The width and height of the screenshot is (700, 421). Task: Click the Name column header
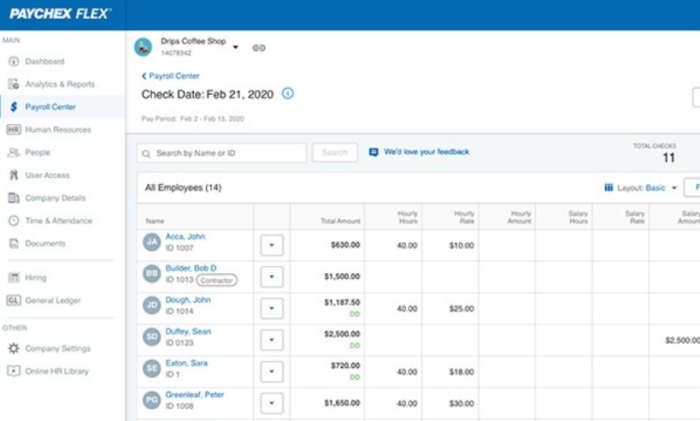point(155,221)
